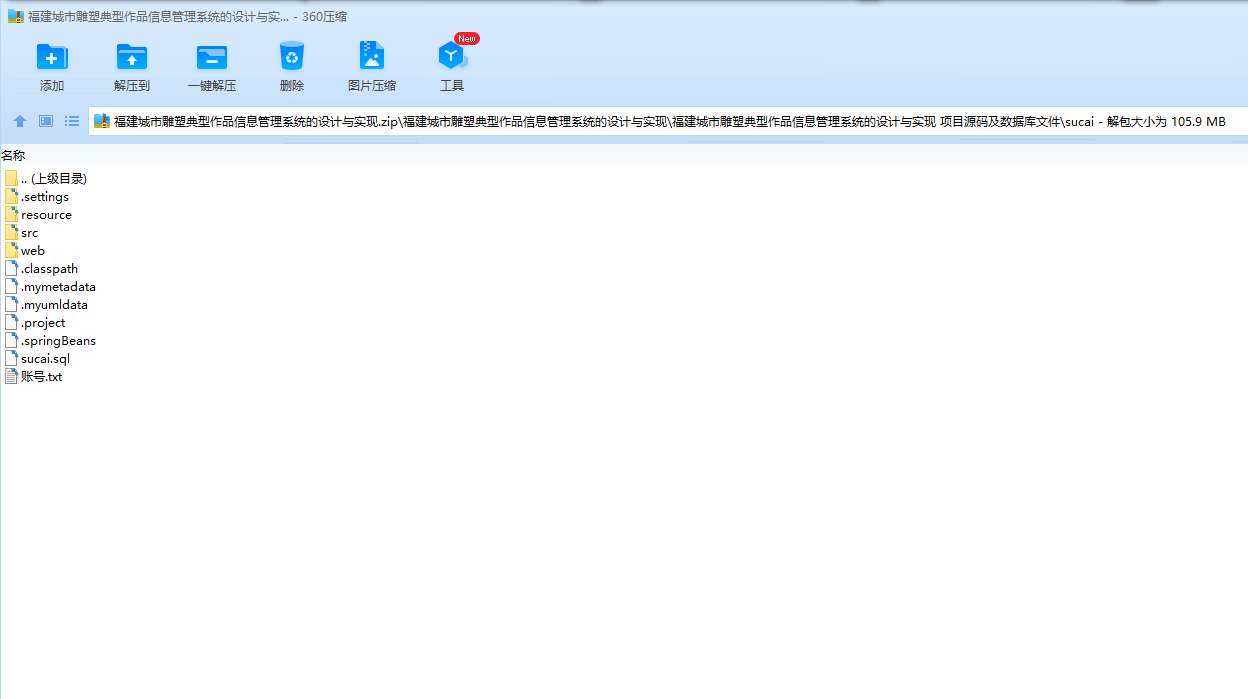Click the .project file icon

11,322
